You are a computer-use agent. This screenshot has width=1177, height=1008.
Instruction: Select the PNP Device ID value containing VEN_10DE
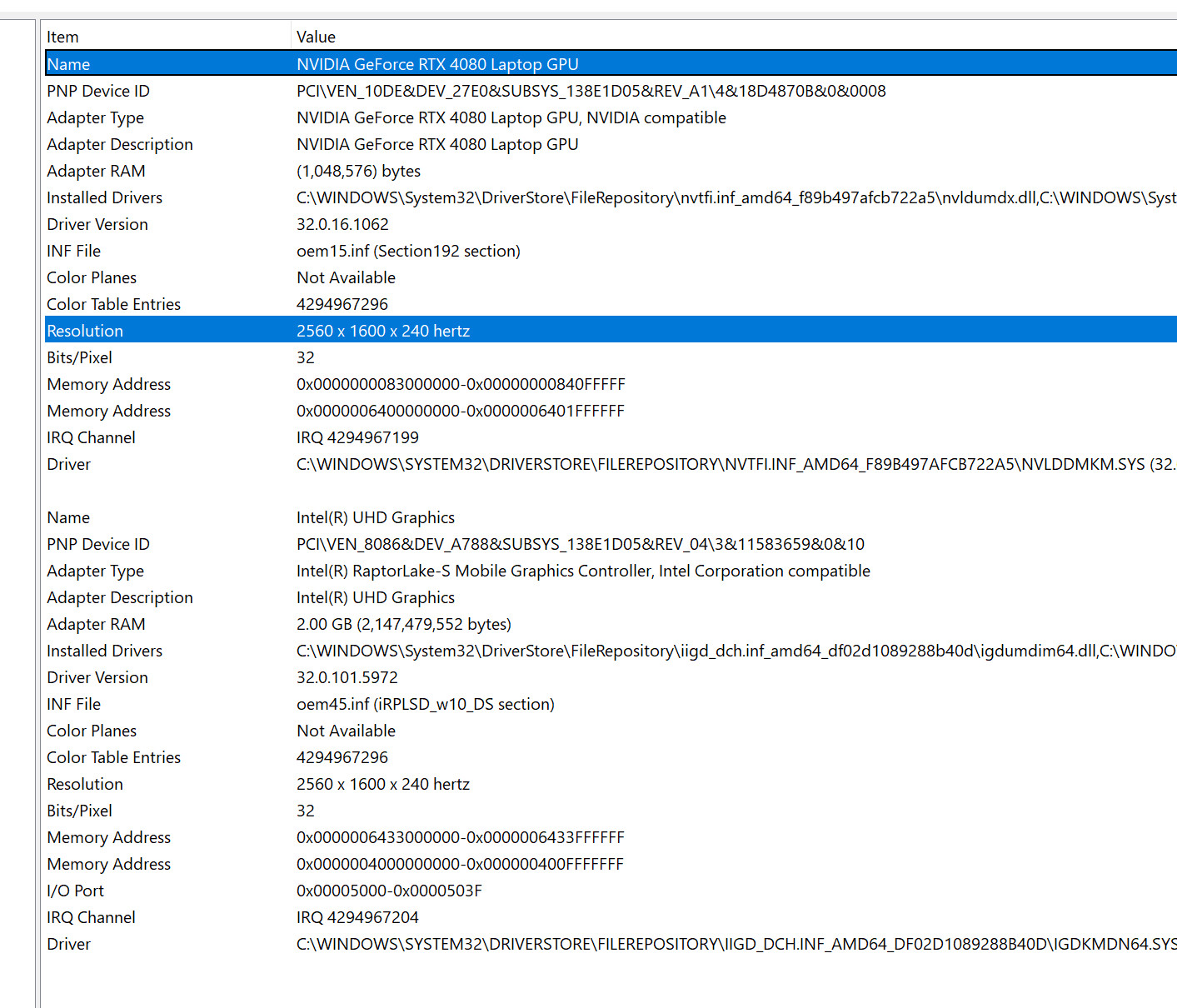pos(591,91)
